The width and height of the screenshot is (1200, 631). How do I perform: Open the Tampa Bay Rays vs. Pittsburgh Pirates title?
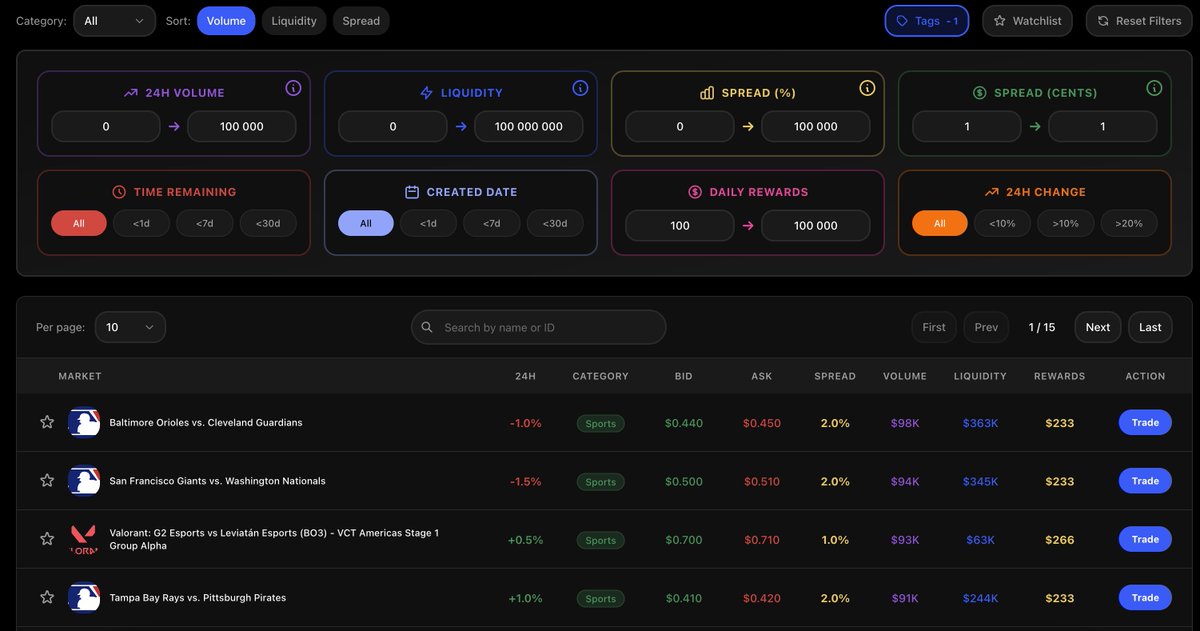click(198, 598)
